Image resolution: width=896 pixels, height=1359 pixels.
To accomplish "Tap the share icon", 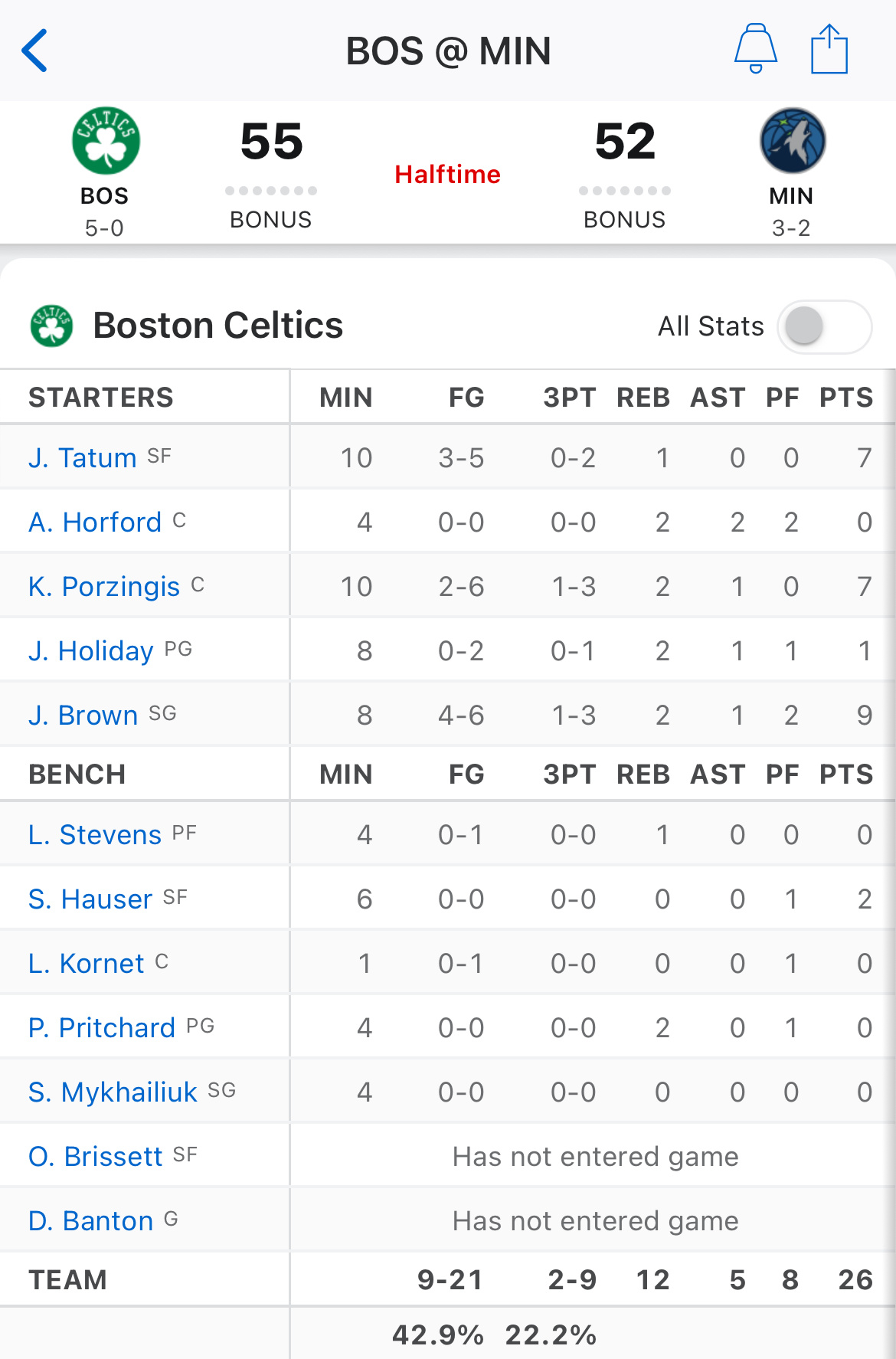I will click(829, 49).
